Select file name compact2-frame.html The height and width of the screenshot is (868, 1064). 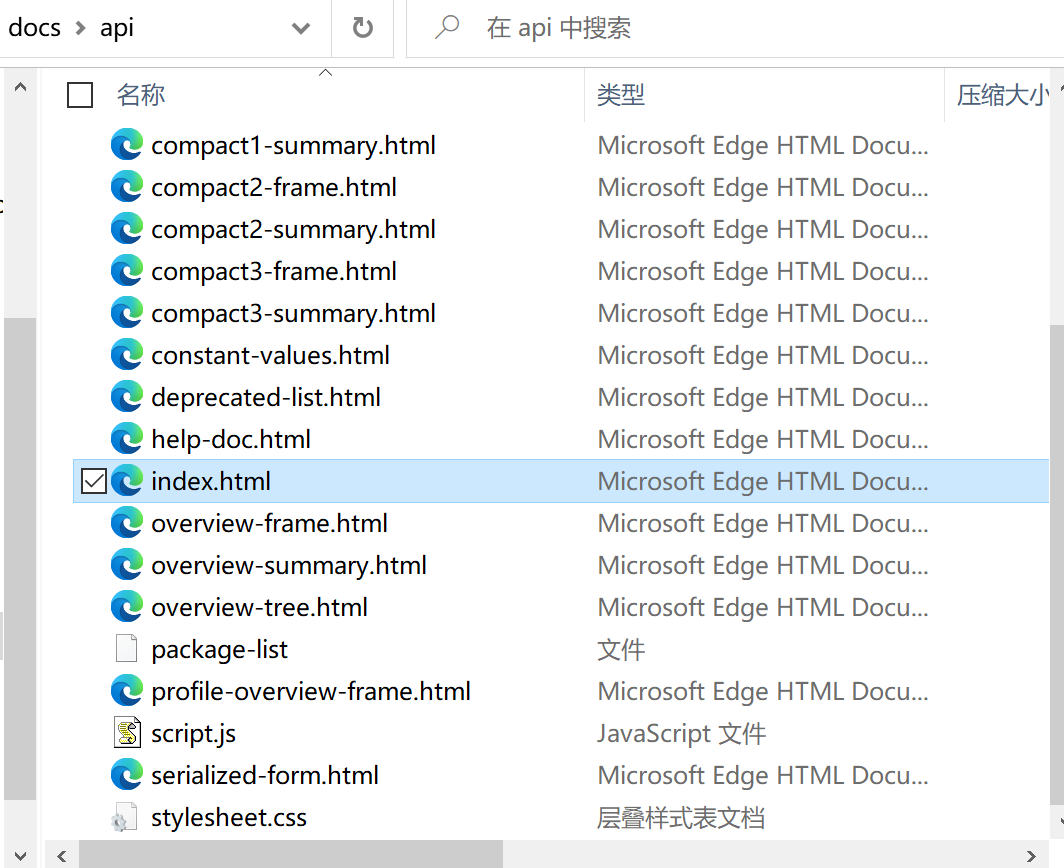(273, 187)
